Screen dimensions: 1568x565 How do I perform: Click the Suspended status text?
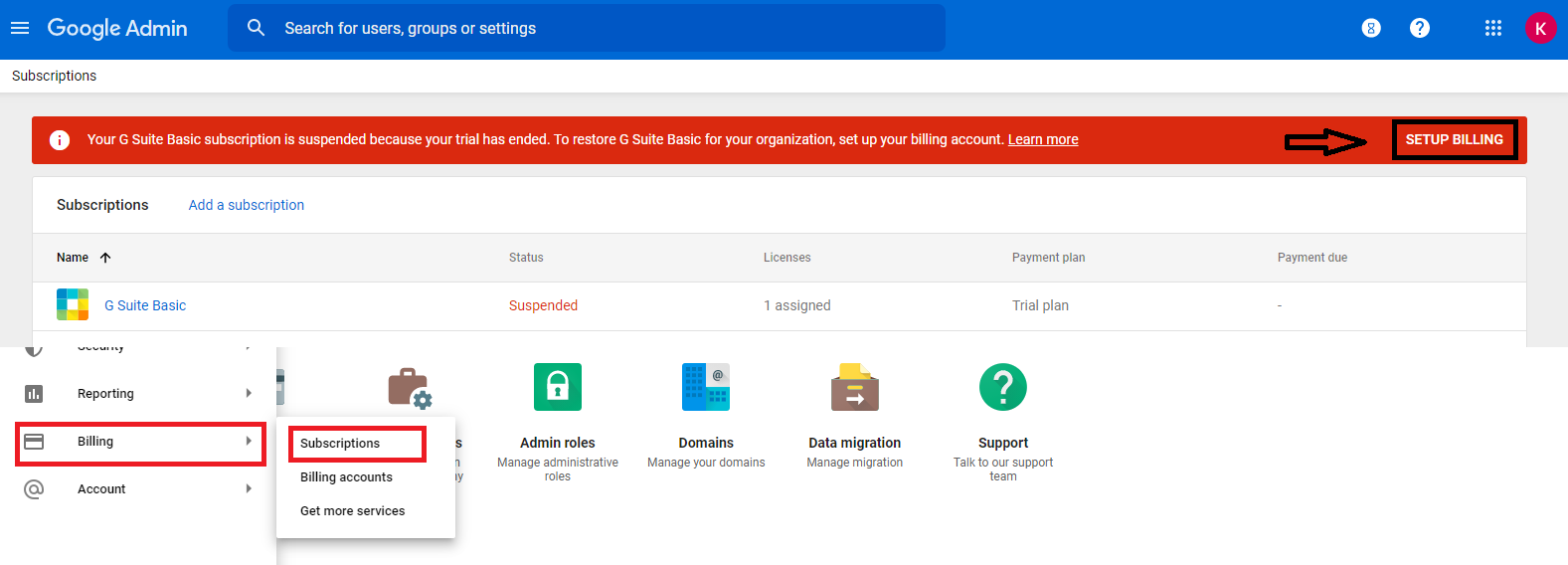543,305
